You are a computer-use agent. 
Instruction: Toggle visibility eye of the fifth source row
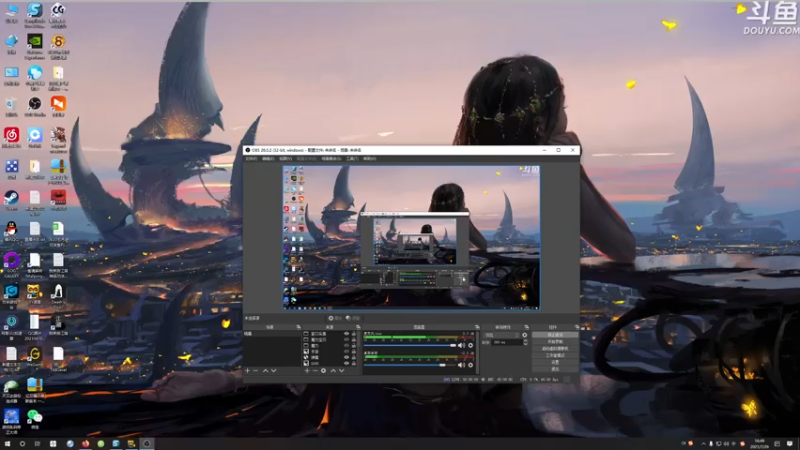346,357
